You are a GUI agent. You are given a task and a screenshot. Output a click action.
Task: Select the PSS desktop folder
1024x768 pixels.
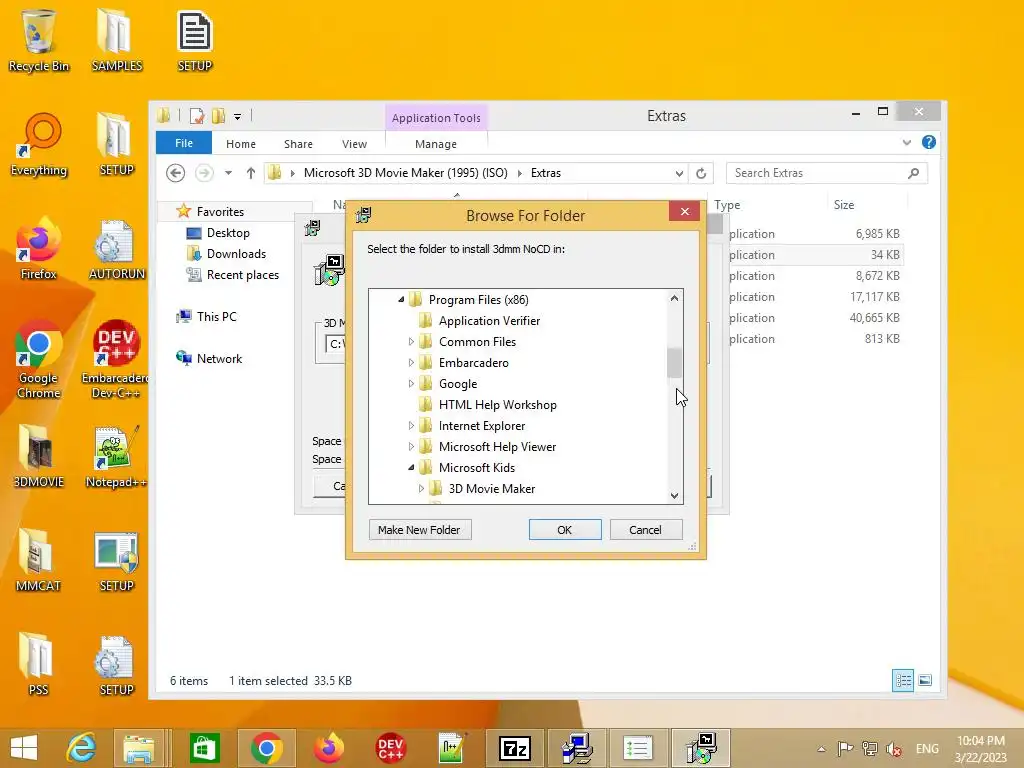tap(39, 665)
